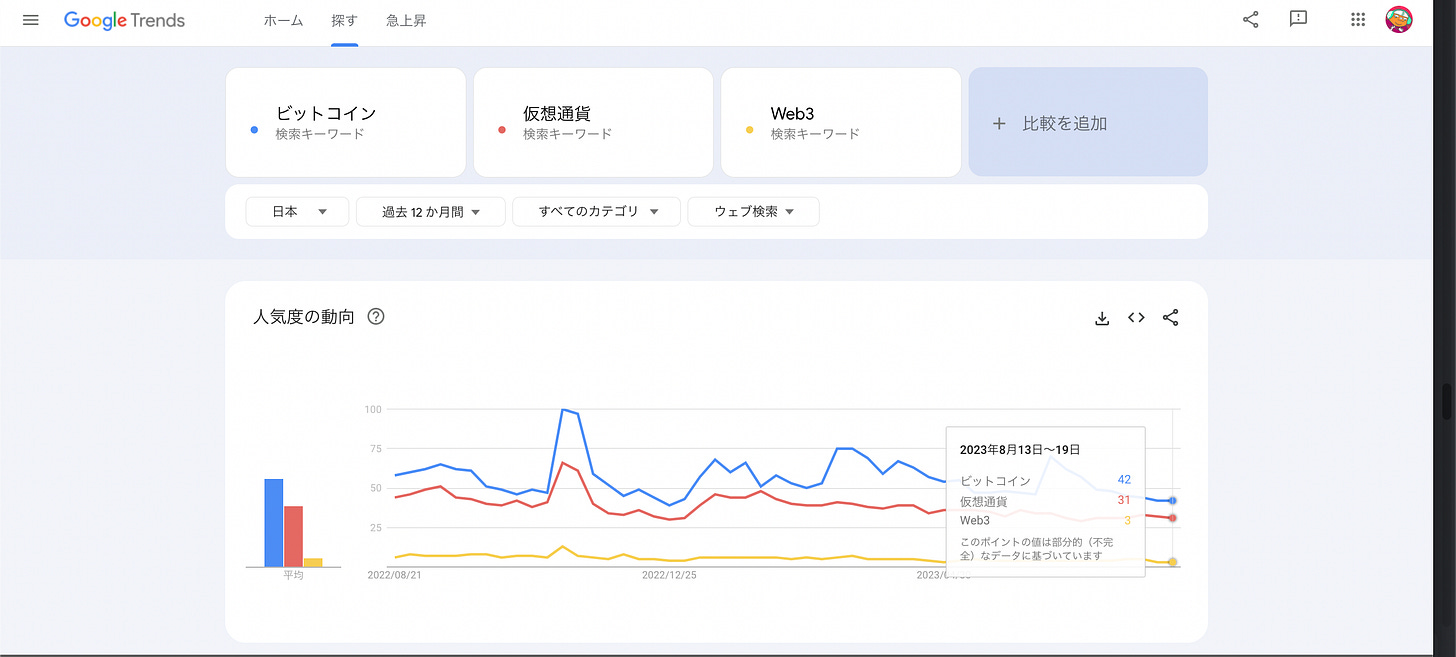The width and height of the screenshot is (1456, 657).
Task: Share this Trends page from header
Action: 1250,19
